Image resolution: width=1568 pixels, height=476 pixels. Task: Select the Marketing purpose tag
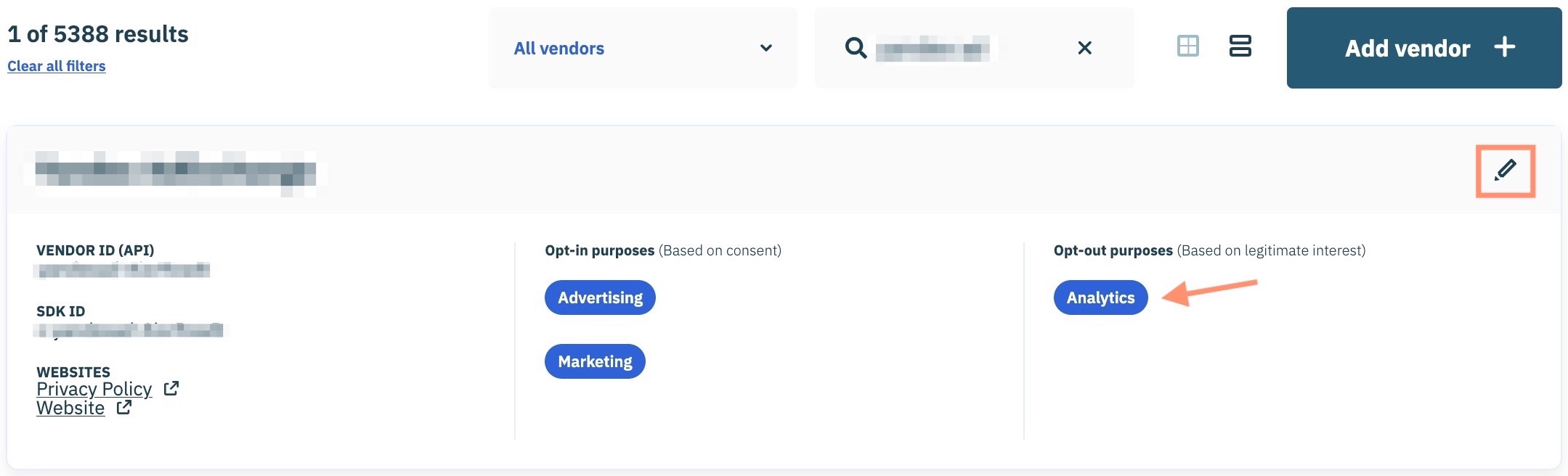point(595,361)
